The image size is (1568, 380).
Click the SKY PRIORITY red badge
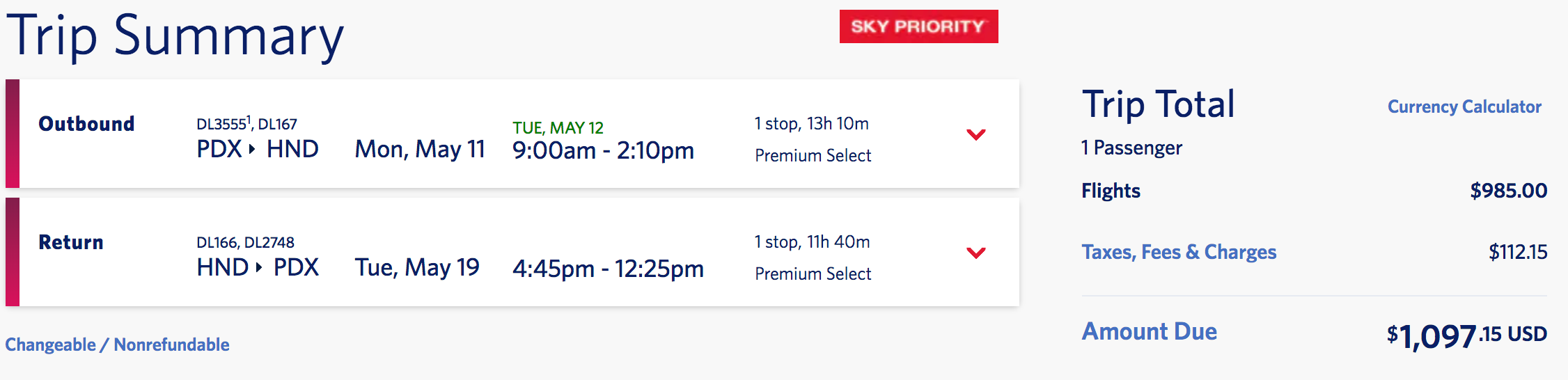tap(918, 26)
